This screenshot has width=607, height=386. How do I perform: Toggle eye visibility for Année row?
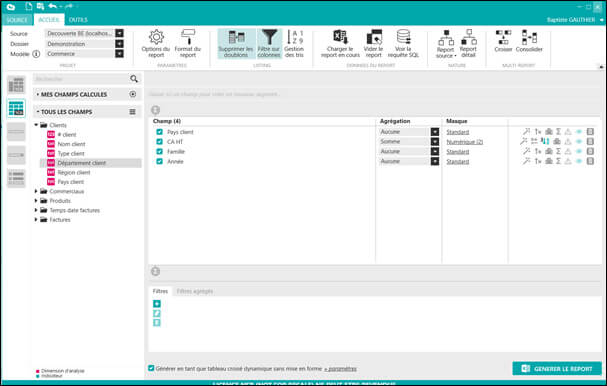579,161
